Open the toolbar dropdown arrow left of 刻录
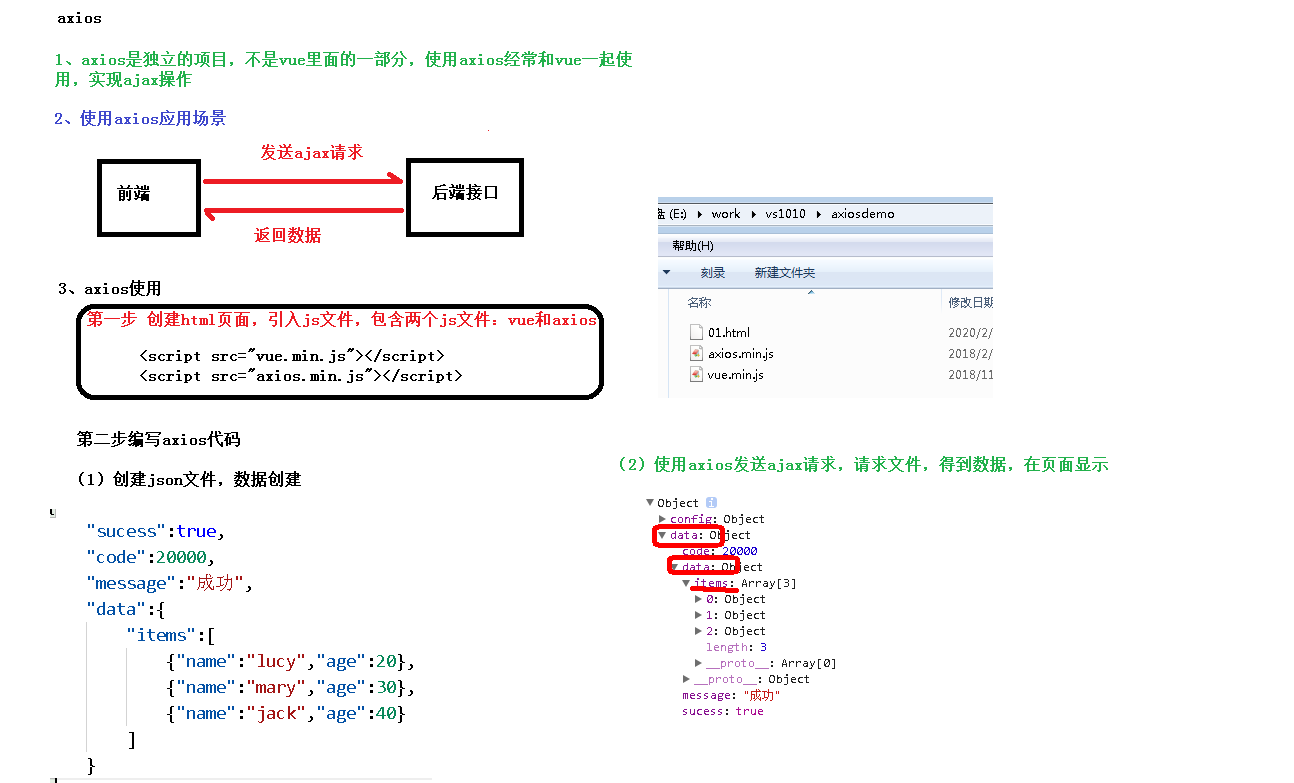This screenshot has width=1294, height=783. tap(666, 272)
